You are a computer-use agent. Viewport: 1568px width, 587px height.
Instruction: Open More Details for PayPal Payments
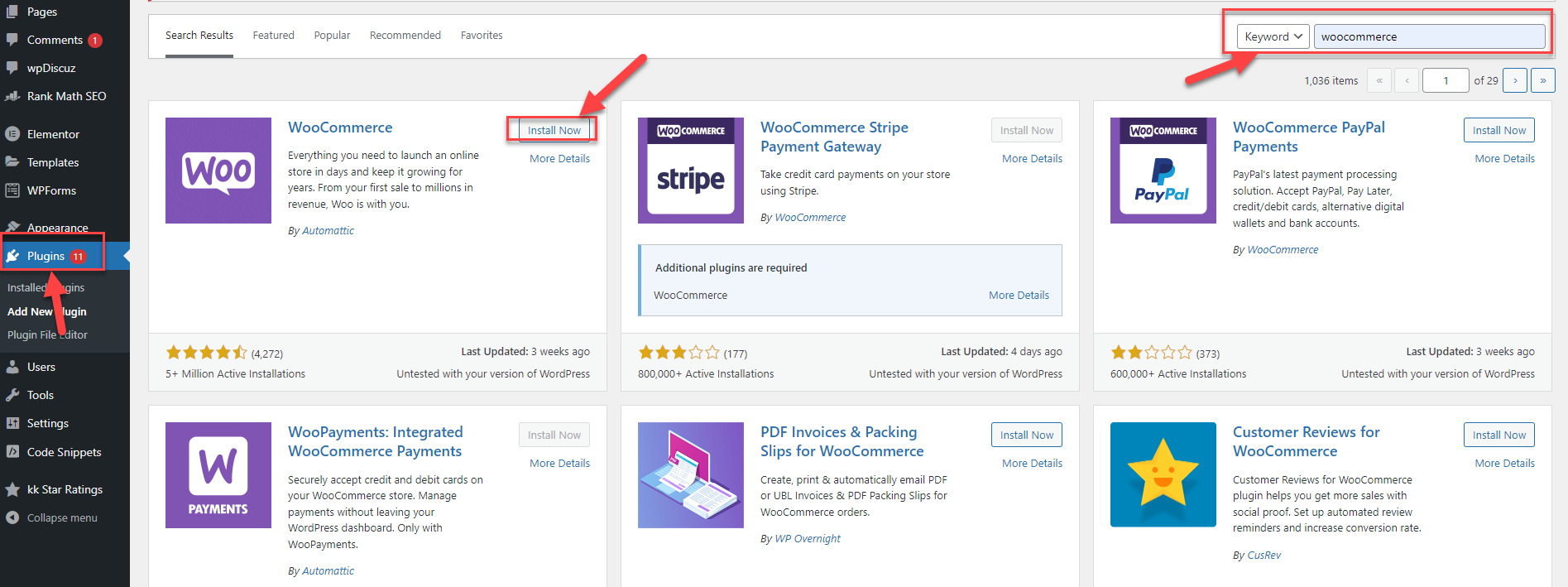[1504, 158]
